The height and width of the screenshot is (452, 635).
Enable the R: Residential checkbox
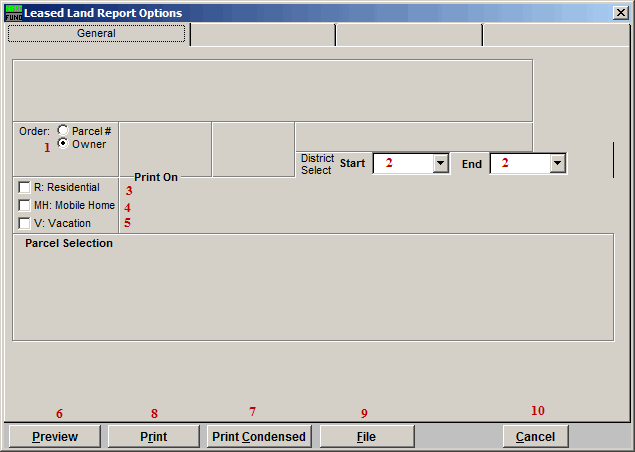[24, 188]
